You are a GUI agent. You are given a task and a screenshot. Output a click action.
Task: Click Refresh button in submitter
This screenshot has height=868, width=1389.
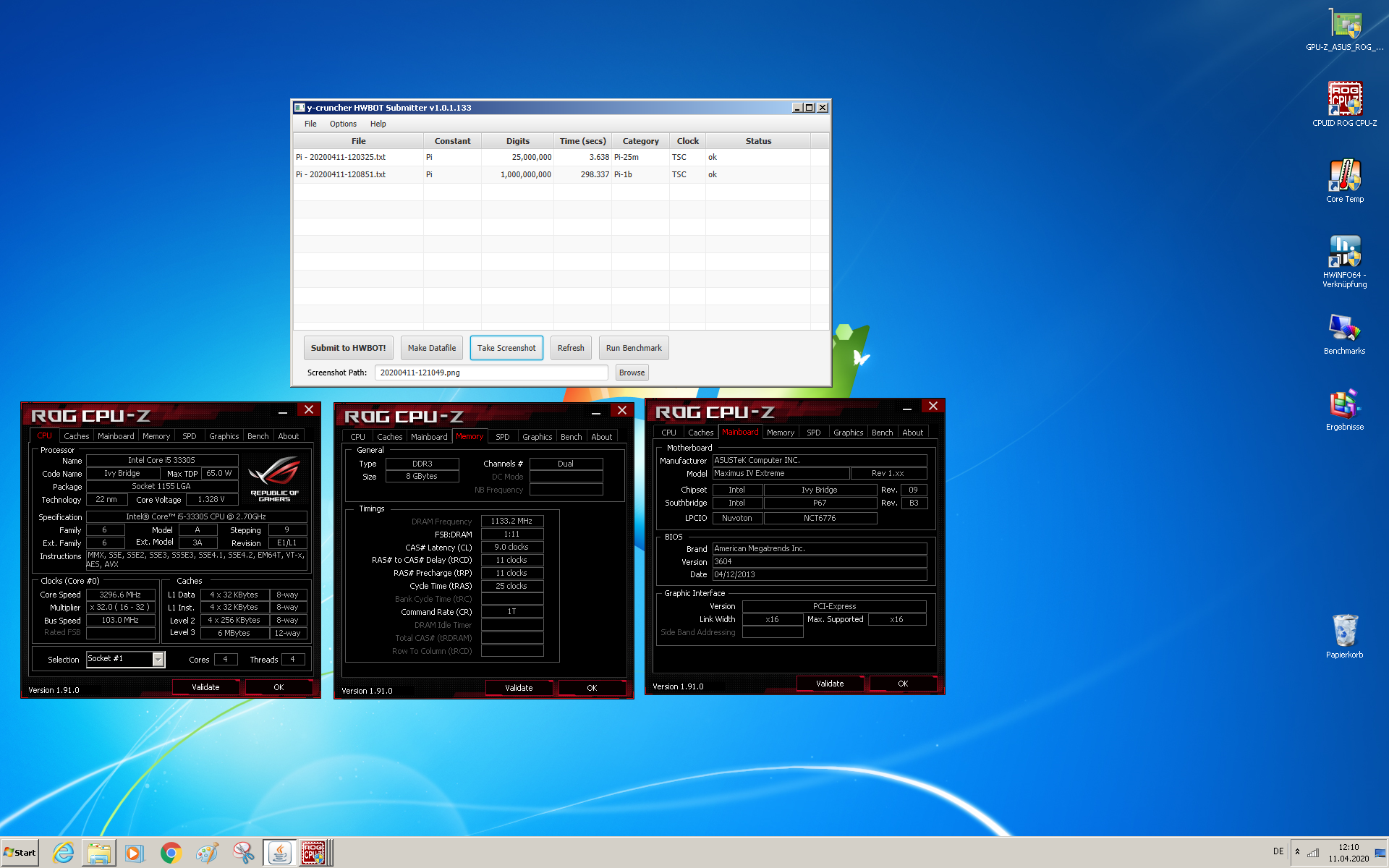pos(571,348)
